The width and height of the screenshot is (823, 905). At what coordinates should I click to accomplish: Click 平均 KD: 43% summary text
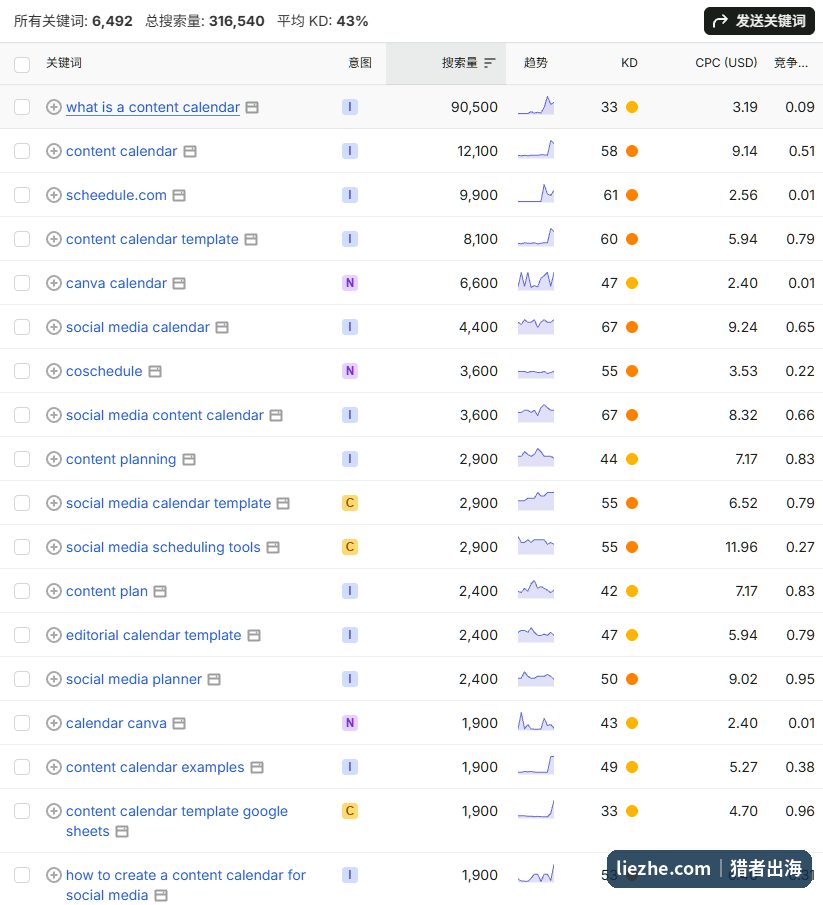point(323,21)
